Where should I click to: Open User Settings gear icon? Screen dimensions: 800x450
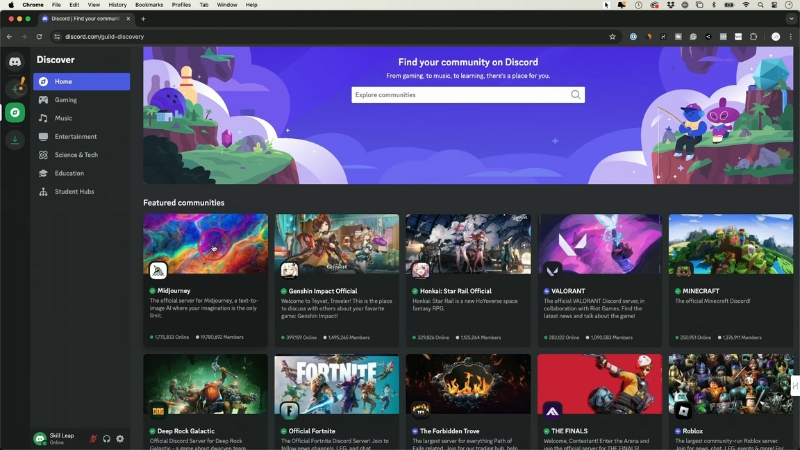point(120,438)
